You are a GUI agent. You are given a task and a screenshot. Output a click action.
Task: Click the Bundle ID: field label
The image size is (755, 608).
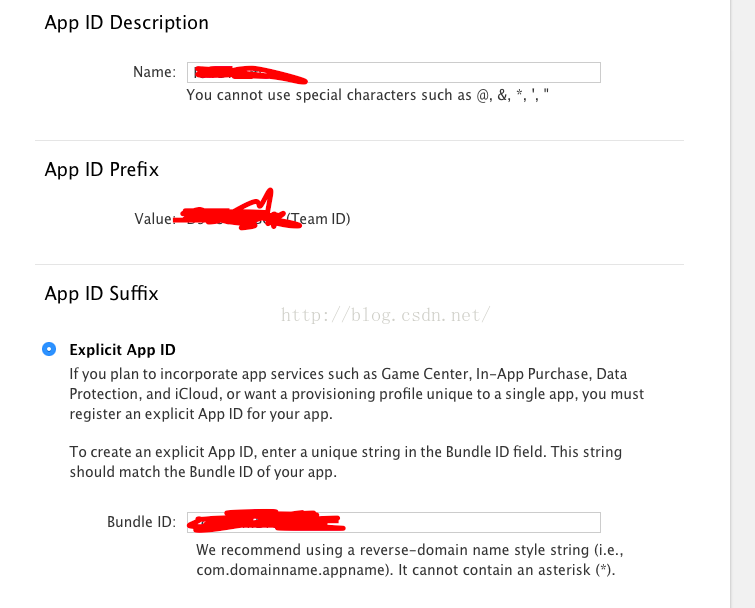tap(141, 522)
